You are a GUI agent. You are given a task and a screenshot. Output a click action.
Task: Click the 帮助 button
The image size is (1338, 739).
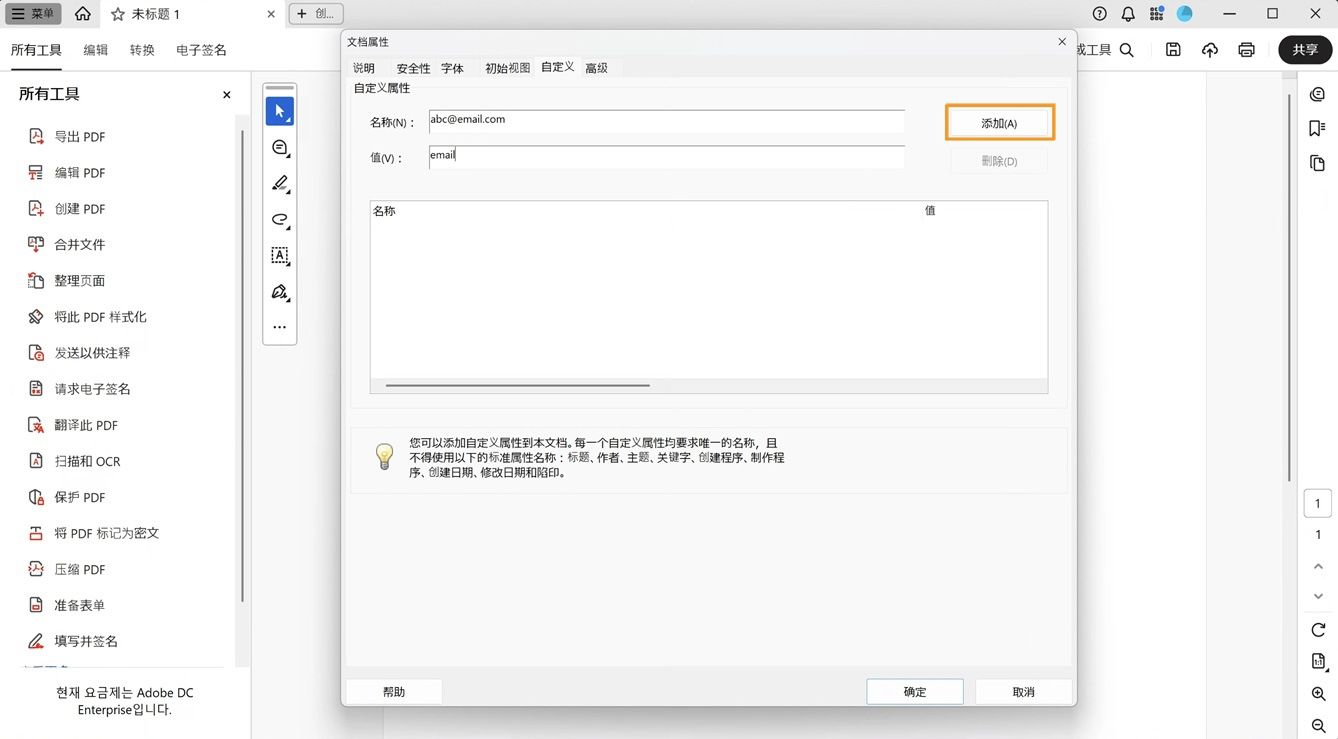[x=392, y=690]
